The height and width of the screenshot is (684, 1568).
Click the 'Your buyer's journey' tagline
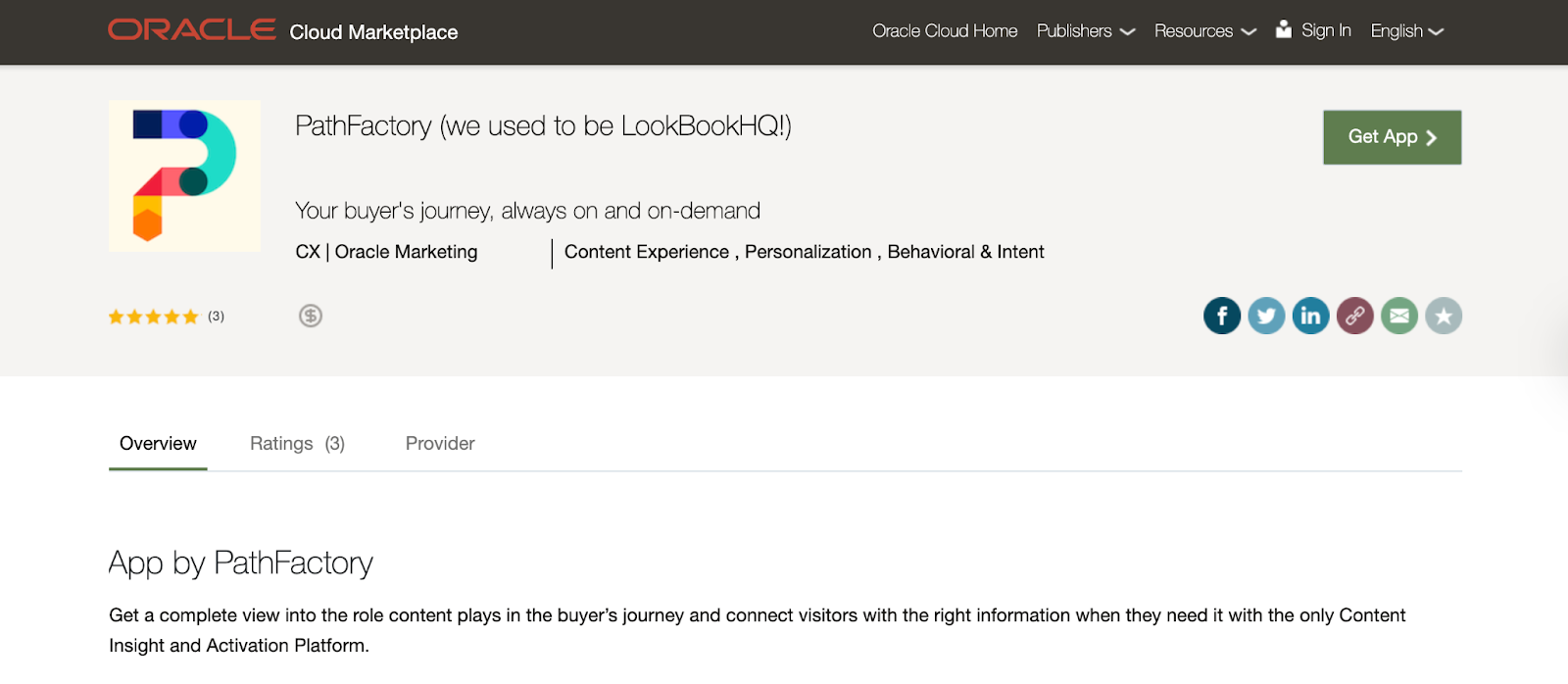(527, 211)
